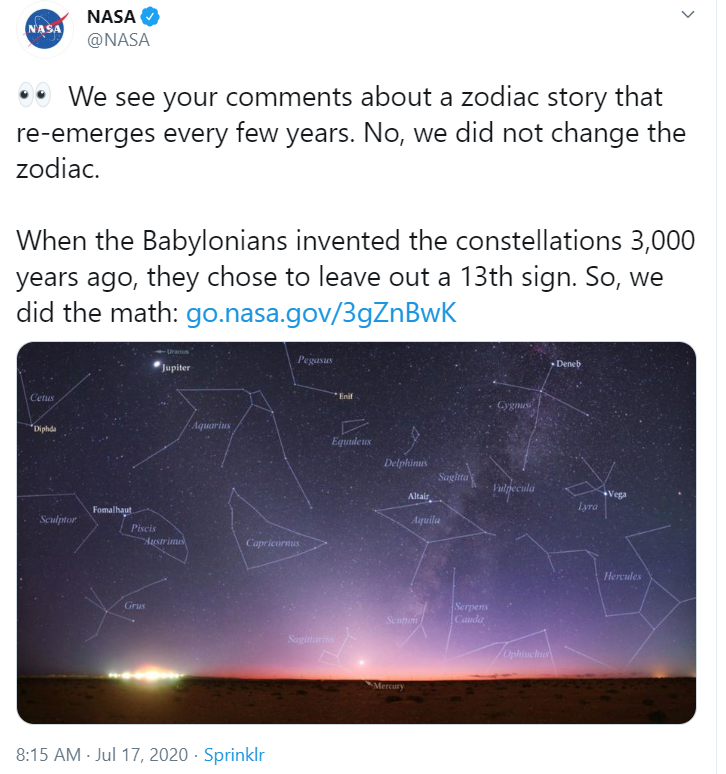726x774 pixels.
Task: Click the Cetus constellation label
Action: pyautogui.click(x=42, y=398)
